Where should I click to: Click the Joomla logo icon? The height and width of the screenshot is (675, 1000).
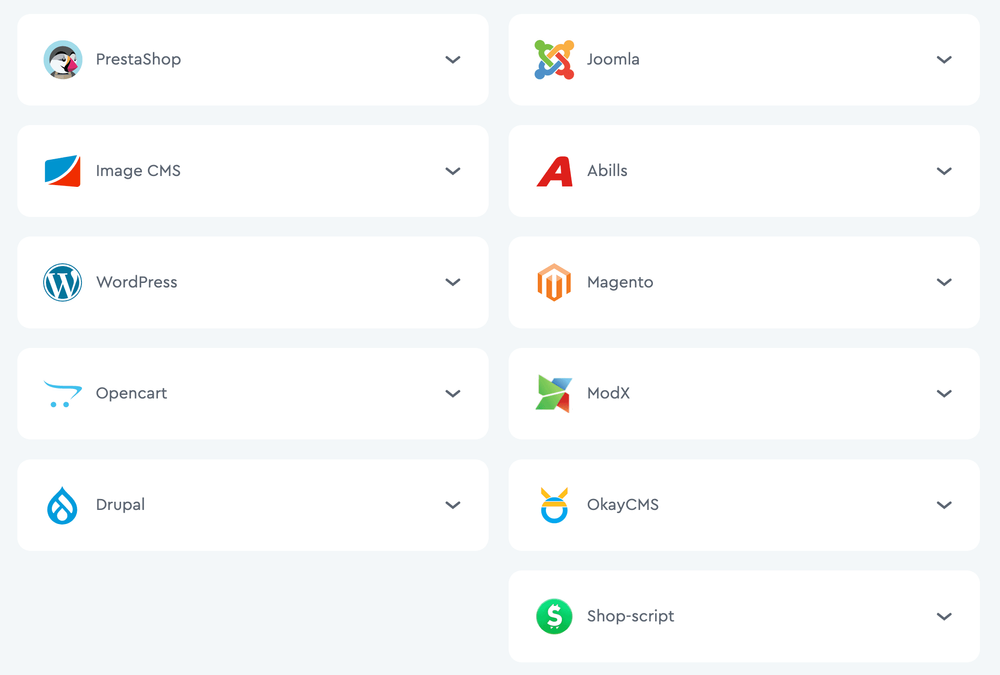[554, 60]
